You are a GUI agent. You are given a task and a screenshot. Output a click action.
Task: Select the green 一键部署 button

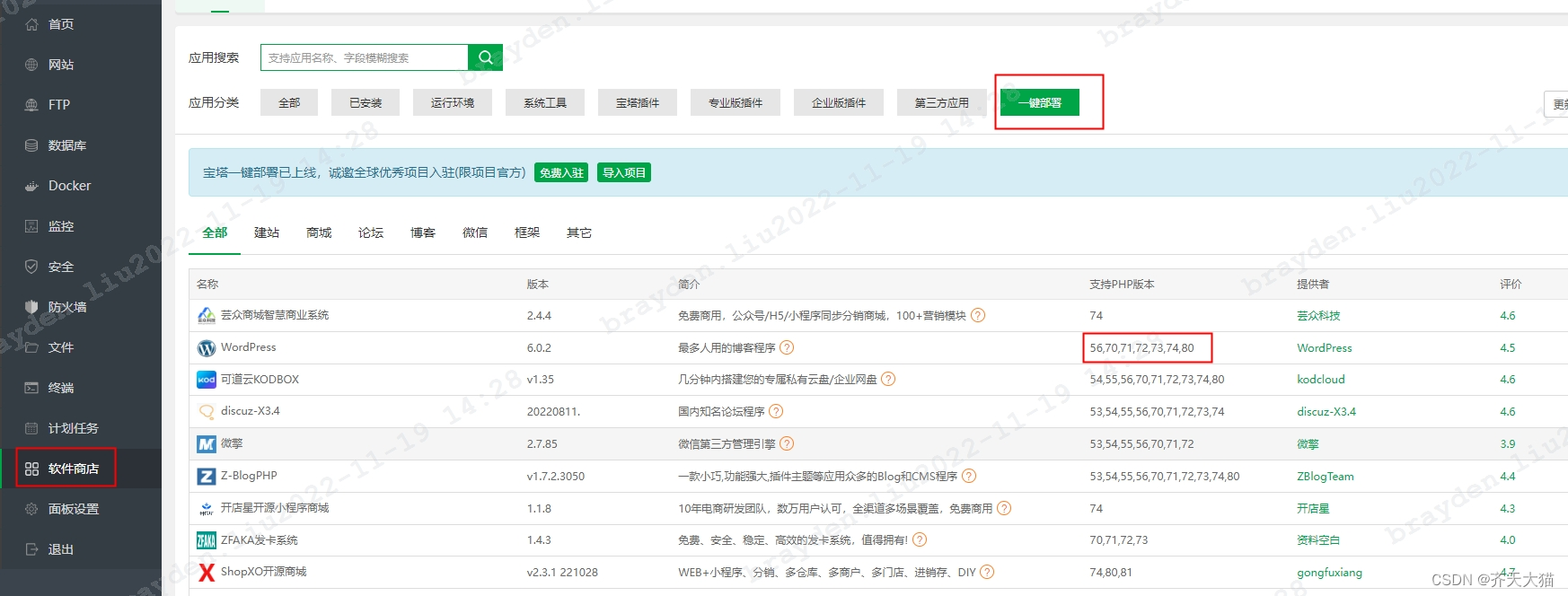coord(1040,102)
